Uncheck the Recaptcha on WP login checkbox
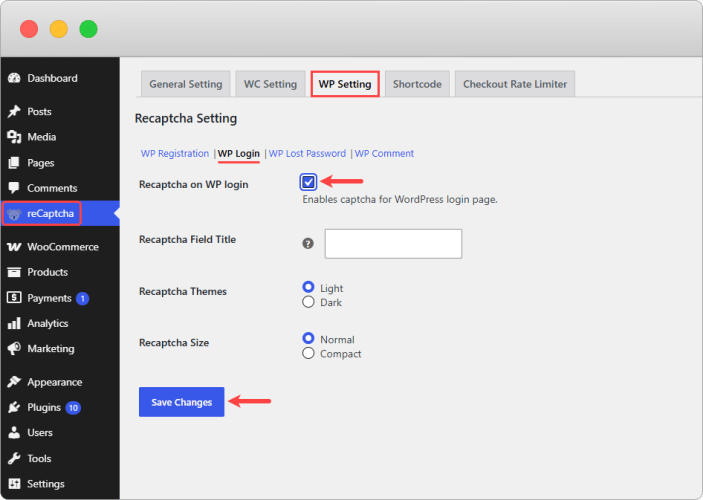 pos(308,182)
